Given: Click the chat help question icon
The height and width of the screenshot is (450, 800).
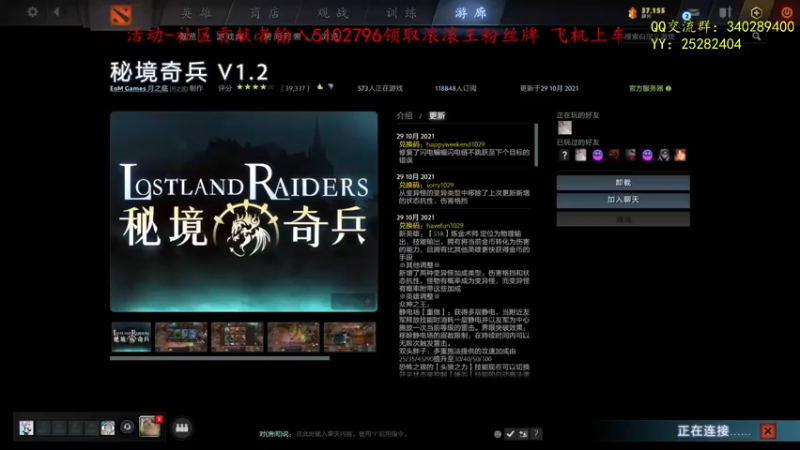Looking at the screenshot, I should click(536, 434).
